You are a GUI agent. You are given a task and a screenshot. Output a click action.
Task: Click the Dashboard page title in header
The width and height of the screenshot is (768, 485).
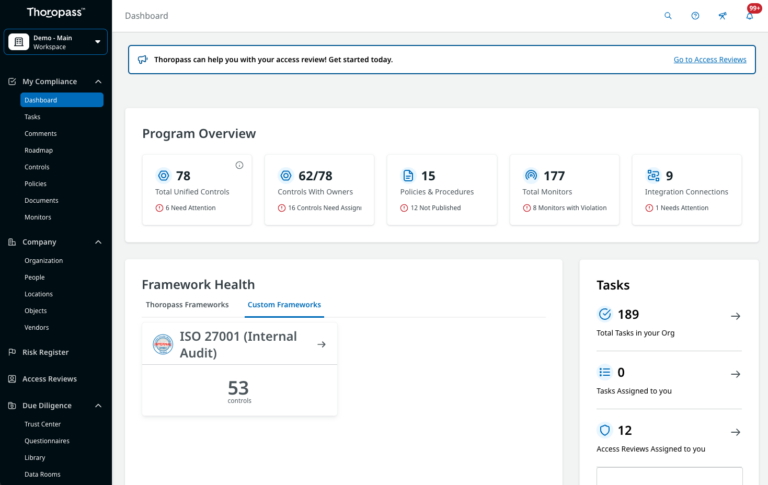pos(146,16)
